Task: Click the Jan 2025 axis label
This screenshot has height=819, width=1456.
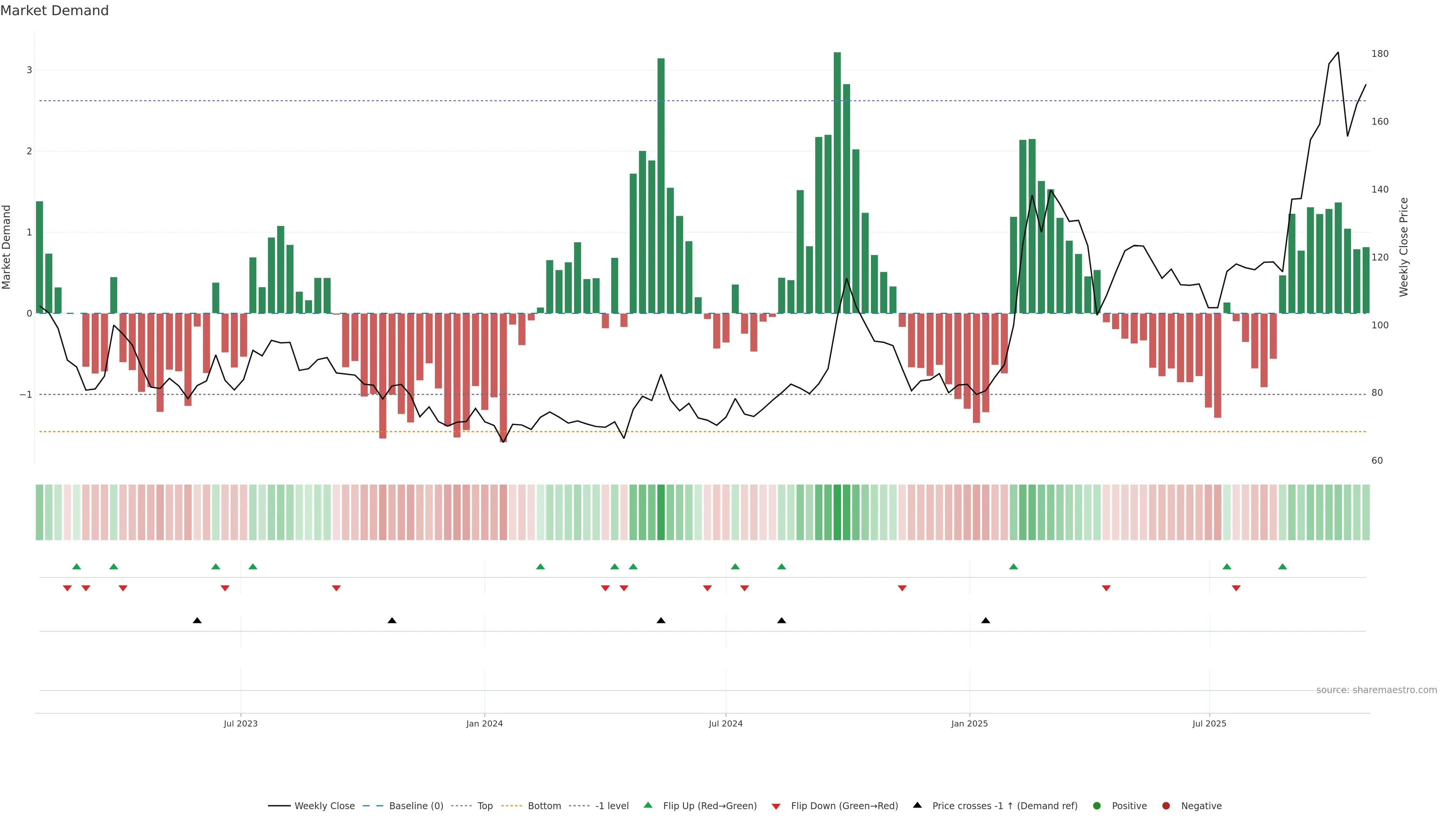Action: [x=970, y=723]
